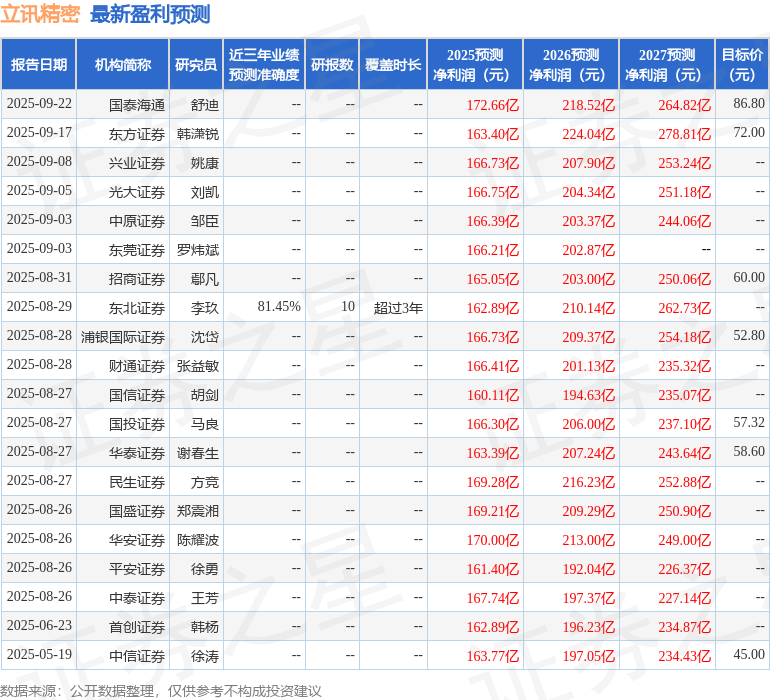This screenshot has height=700, width=770.
Task: Select the 机构简称 column header
Action: coord(123,64)
